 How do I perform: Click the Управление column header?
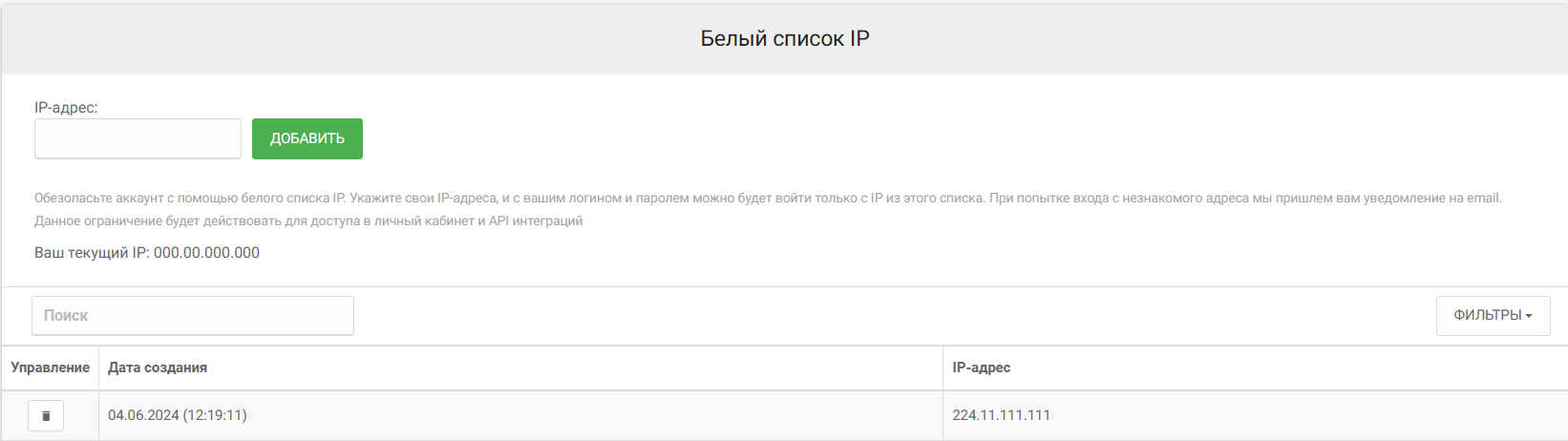click(50, 367)
